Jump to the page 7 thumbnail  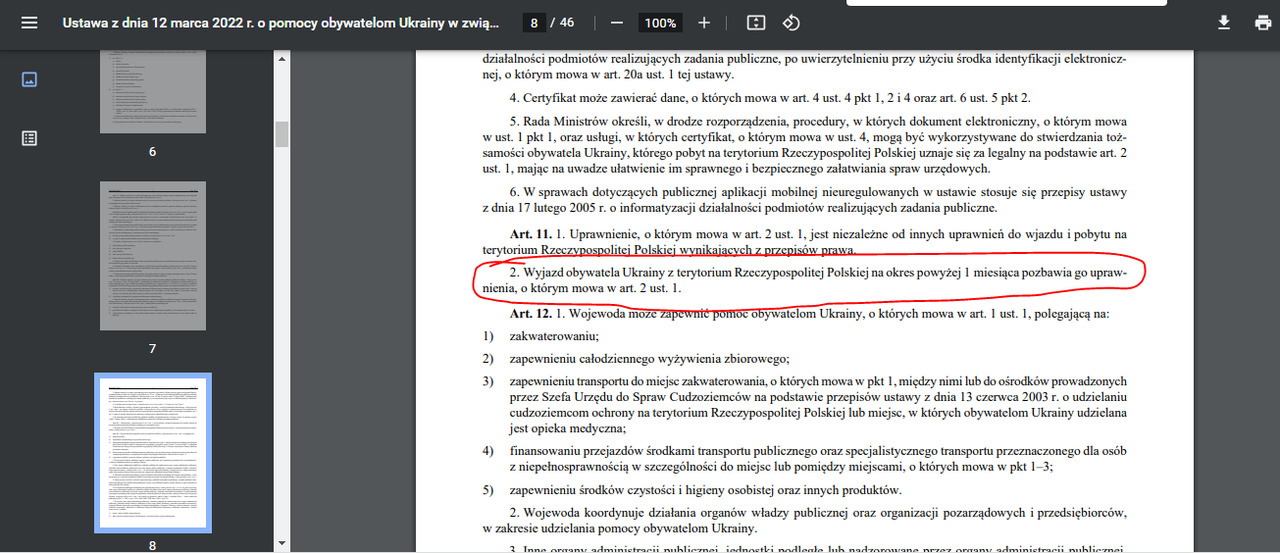click(x=152, y=256)
